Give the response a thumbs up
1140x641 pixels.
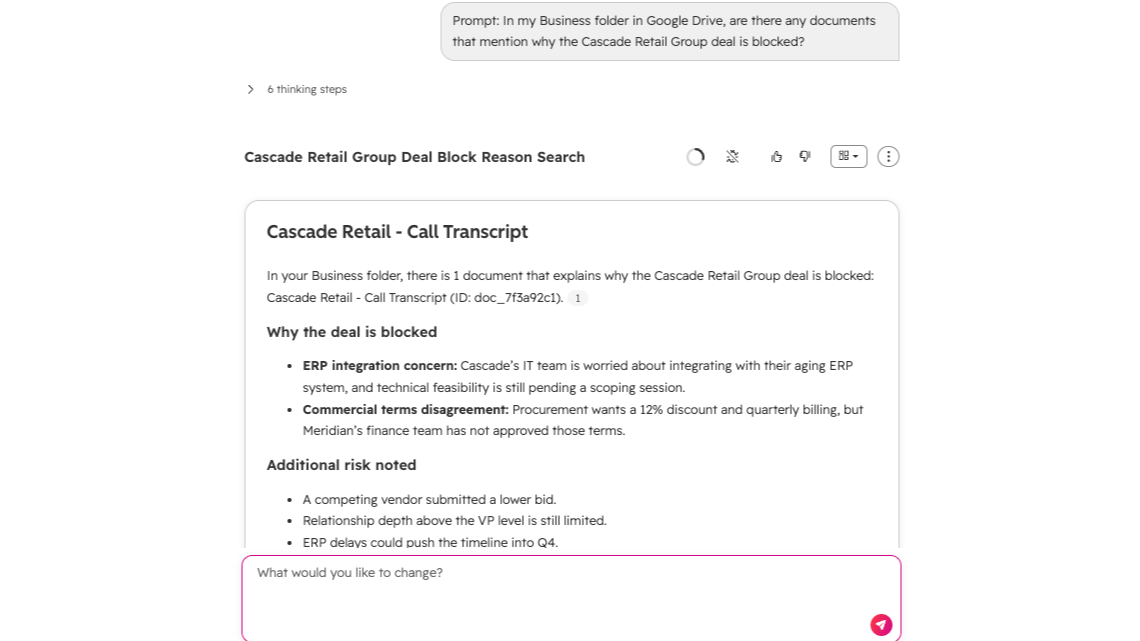tap(776, 156)
